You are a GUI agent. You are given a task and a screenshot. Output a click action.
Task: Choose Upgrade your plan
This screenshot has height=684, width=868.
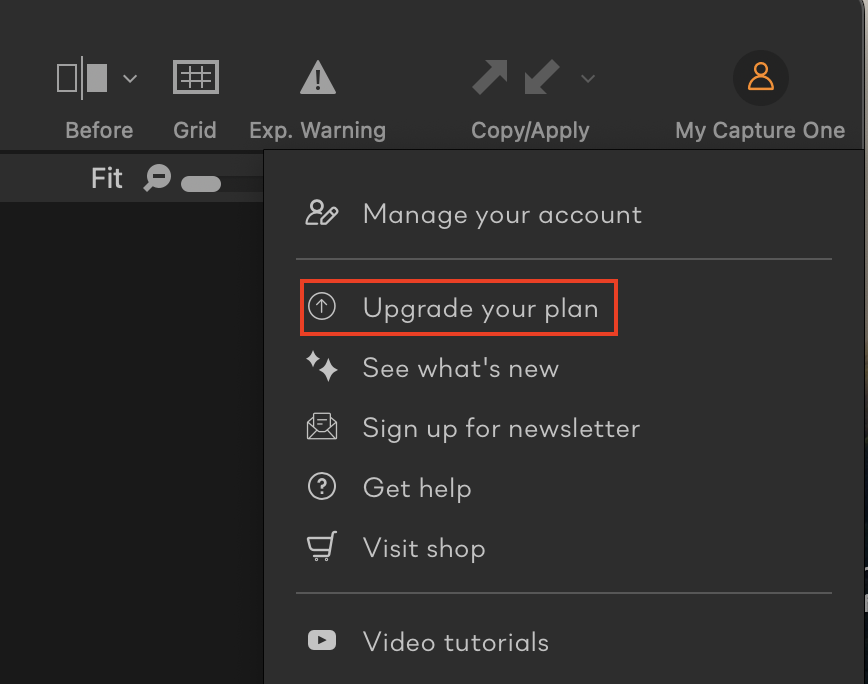[459, 308]
